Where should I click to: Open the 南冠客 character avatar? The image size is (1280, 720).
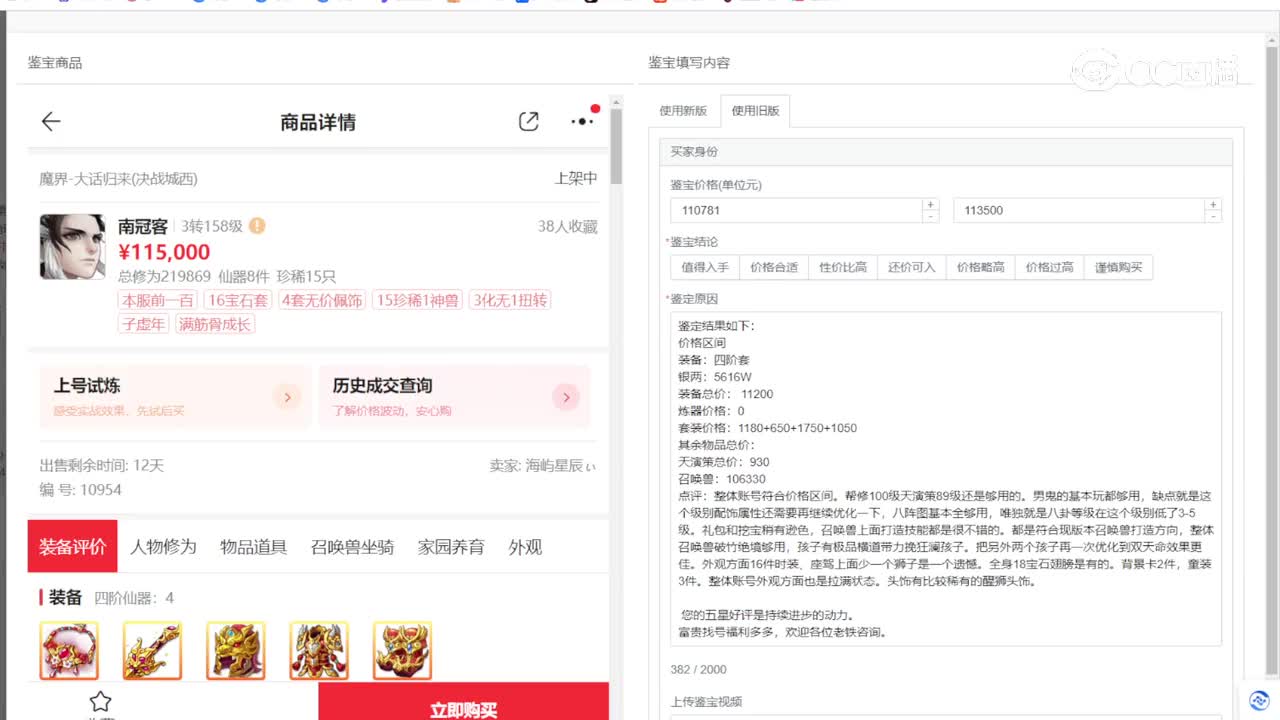click(72, 246)
